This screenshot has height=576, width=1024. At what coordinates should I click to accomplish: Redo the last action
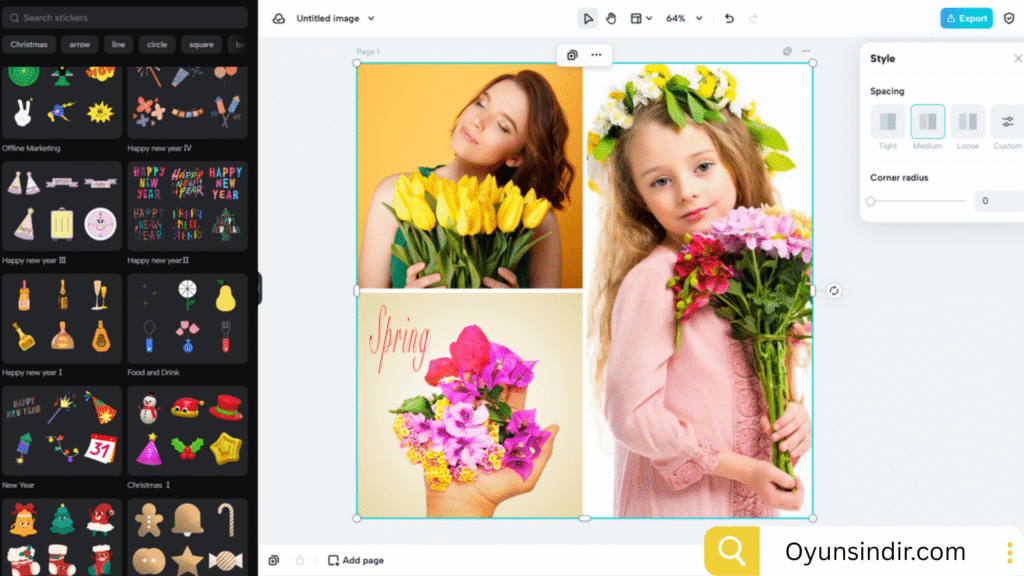(752, 17)
